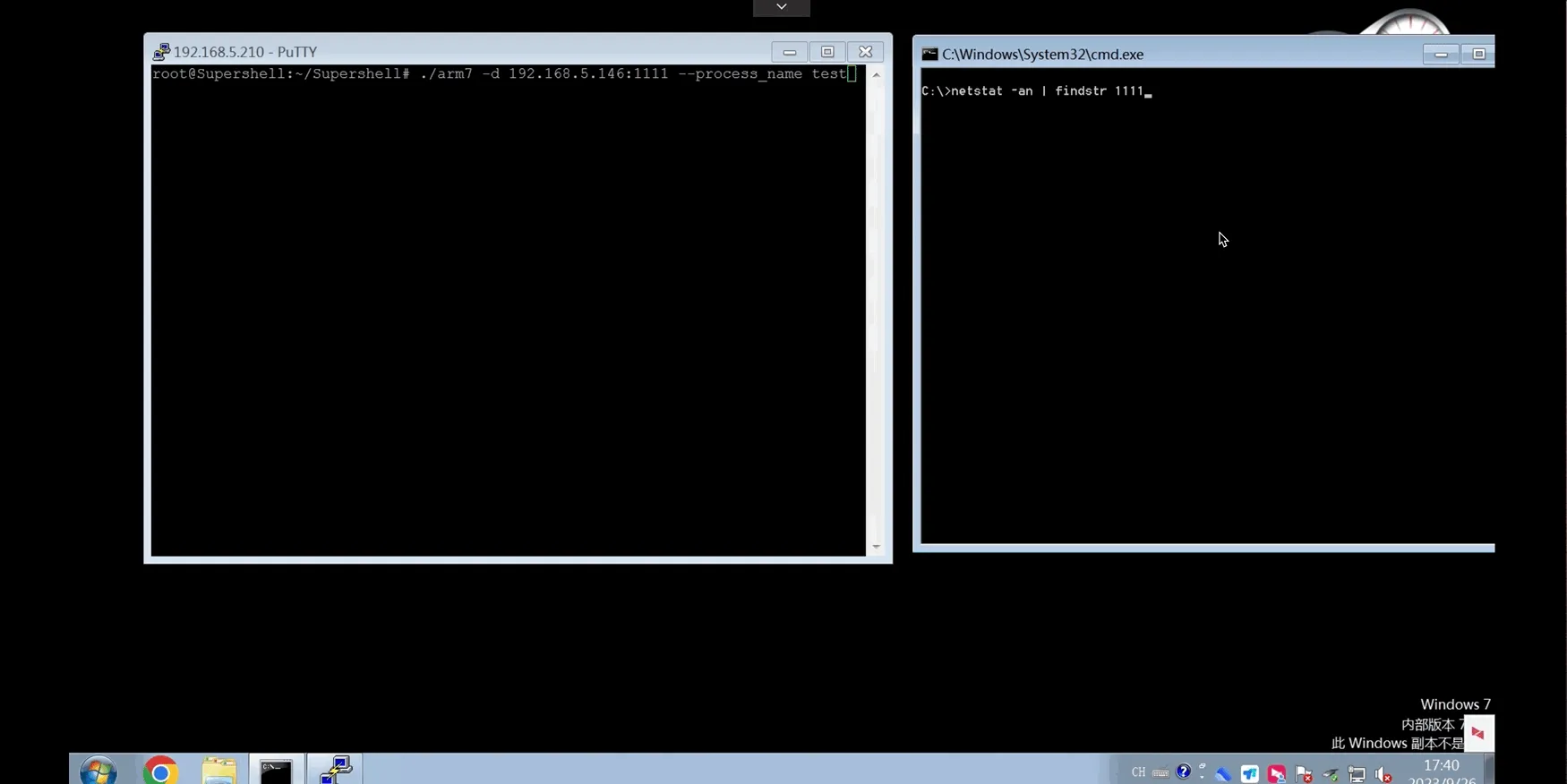The width and height of the screenshot is (1567, 784).
Task: Expand the top center chevron dropdown
Action: point(782,7)
